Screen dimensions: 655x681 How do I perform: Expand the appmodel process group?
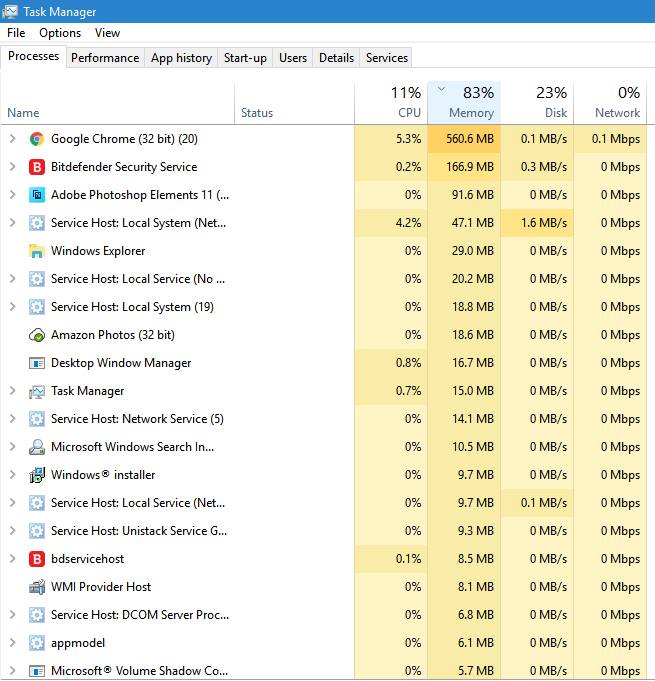point(13,643)
